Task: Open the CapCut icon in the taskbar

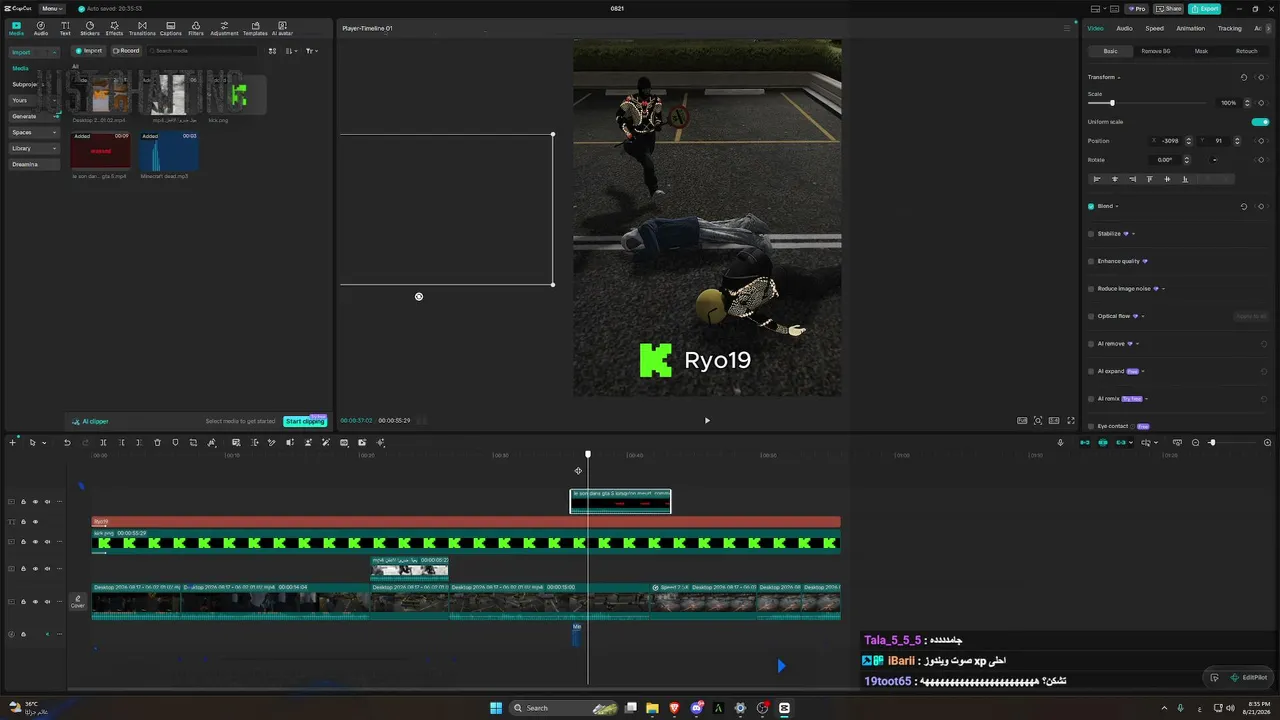Action: click(784, 708)
